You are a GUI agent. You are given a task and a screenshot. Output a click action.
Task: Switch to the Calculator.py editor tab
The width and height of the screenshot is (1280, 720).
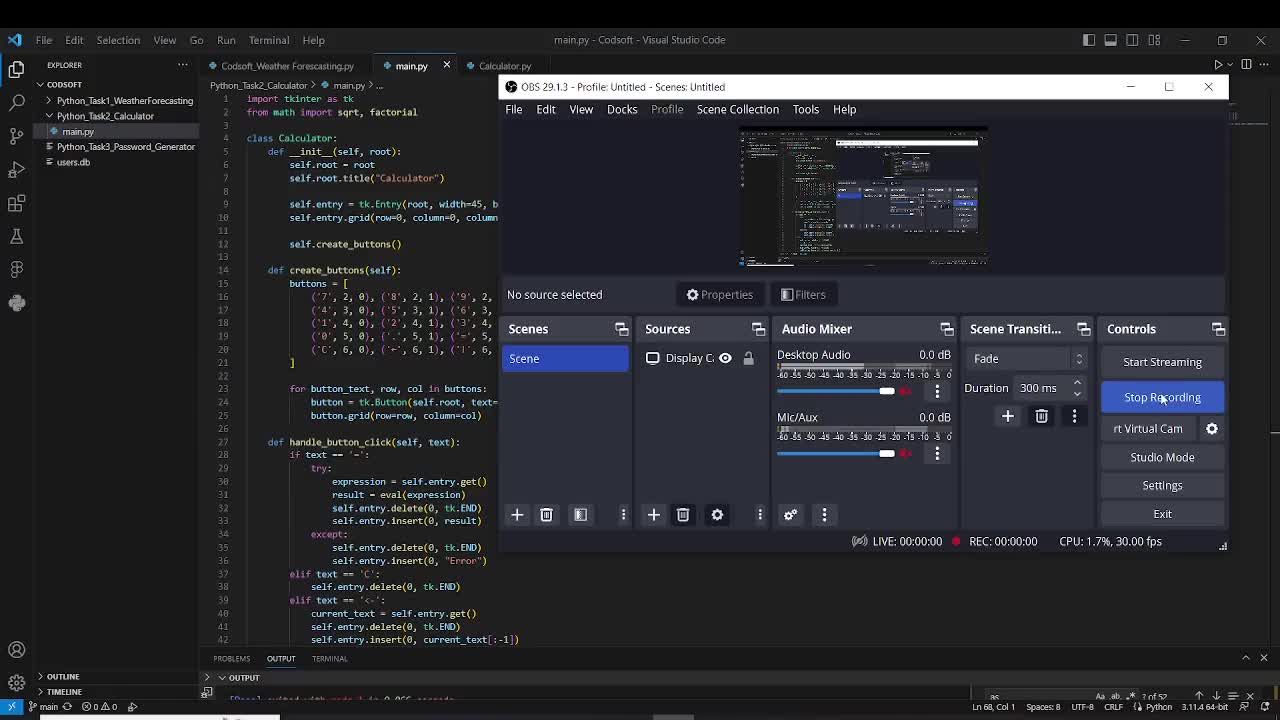tap(504, 66)
